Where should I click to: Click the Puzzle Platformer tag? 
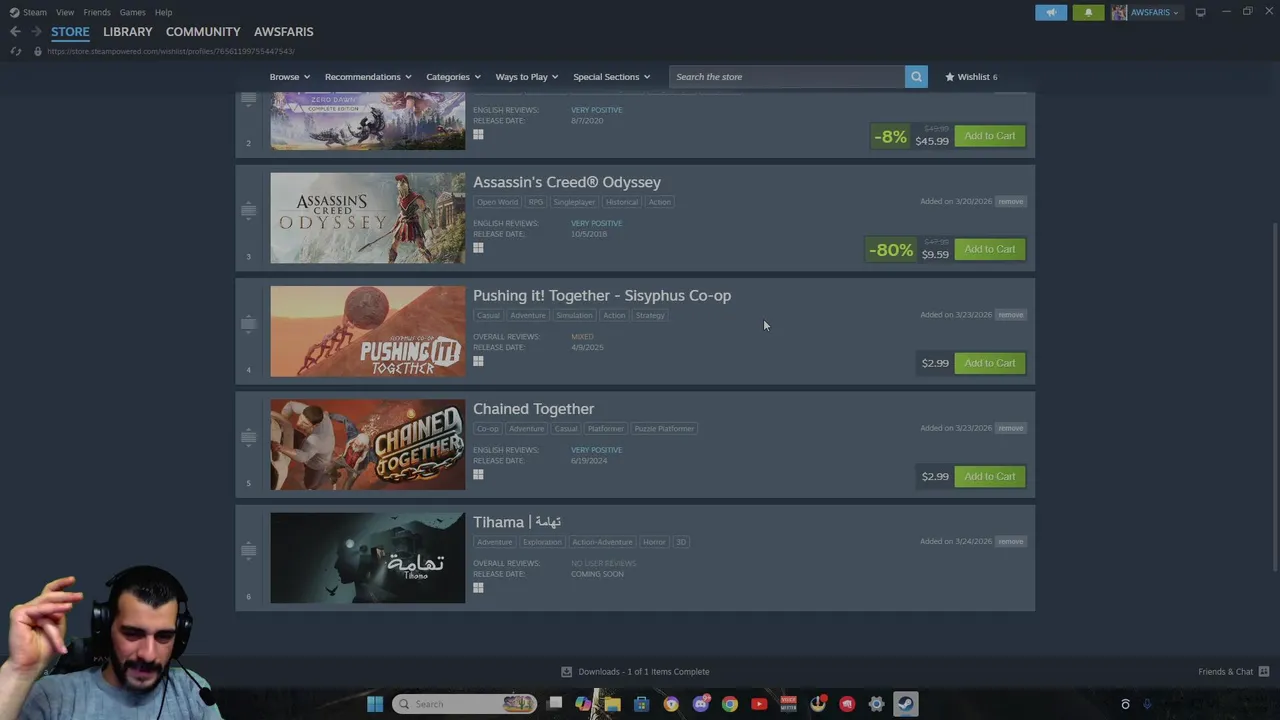pyautogui.click(x=664, y=429)
